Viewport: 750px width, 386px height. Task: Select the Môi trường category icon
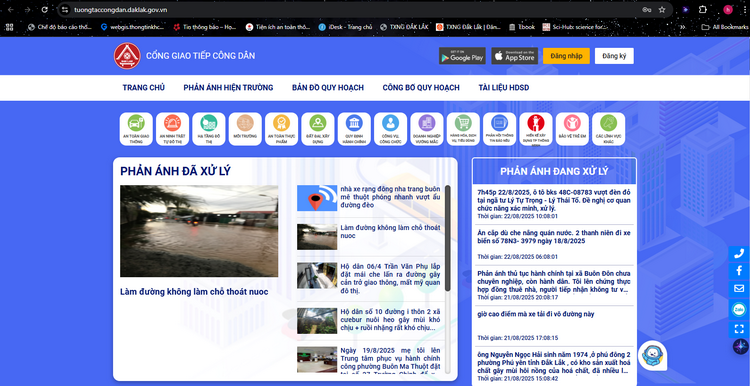coord(245,129)
